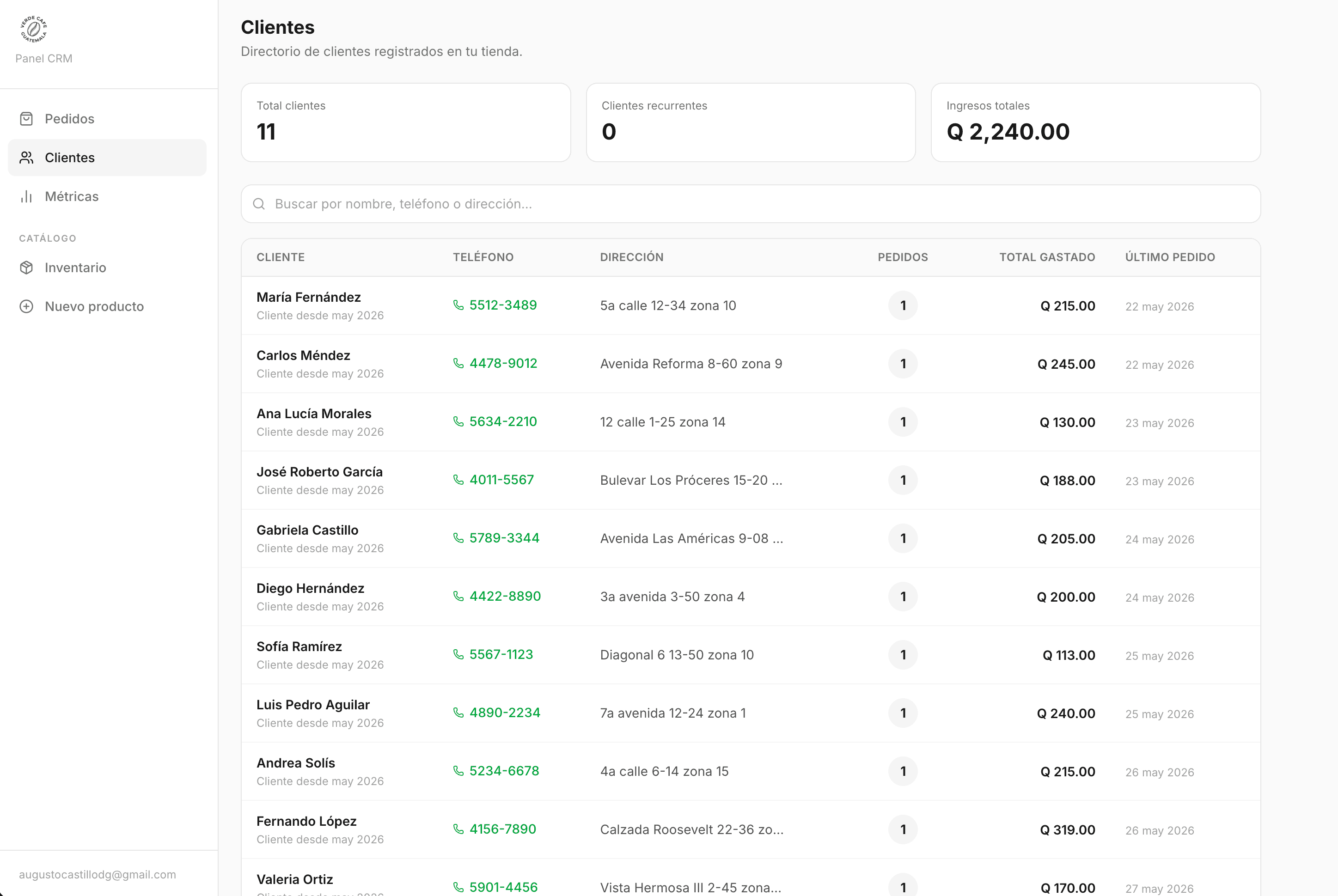Select the Clientes menu item
Viewport: 1338px width, 896px height.
(x=107, y=158)
